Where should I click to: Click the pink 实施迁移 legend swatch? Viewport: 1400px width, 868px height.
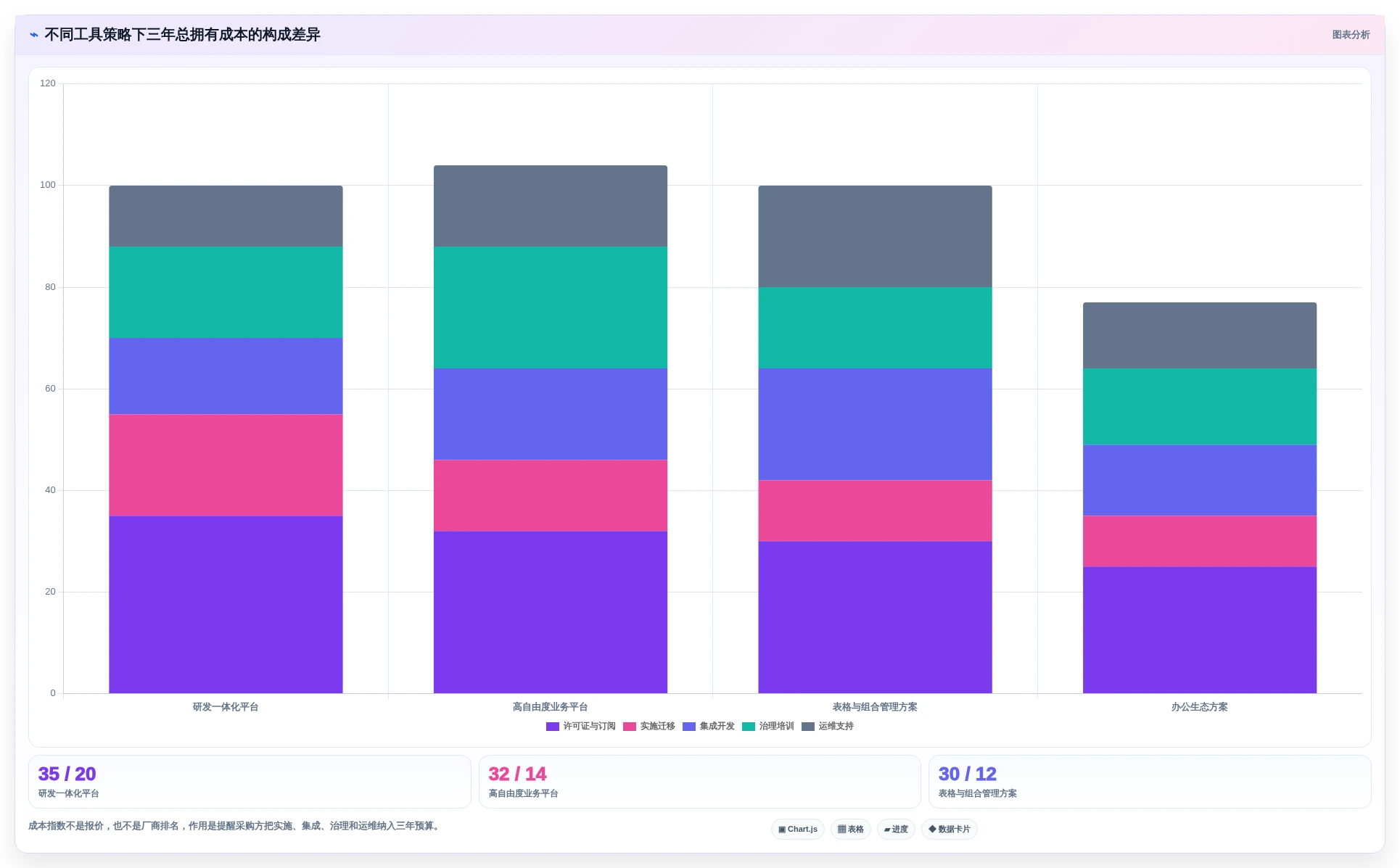point(630,727)
